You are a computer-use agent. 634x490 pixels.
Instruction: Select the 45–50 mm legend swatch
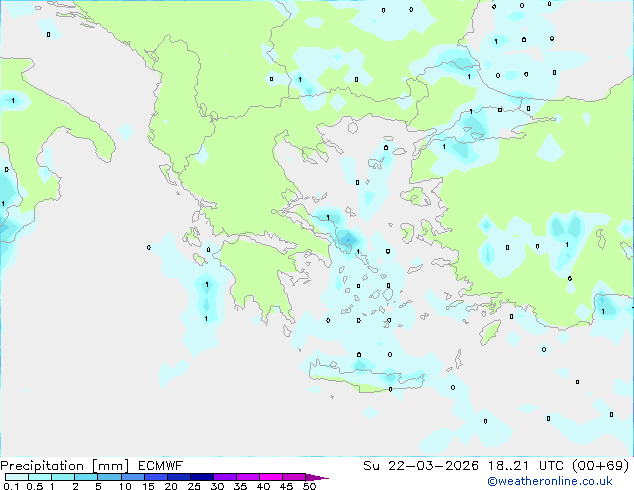point(294,477)
